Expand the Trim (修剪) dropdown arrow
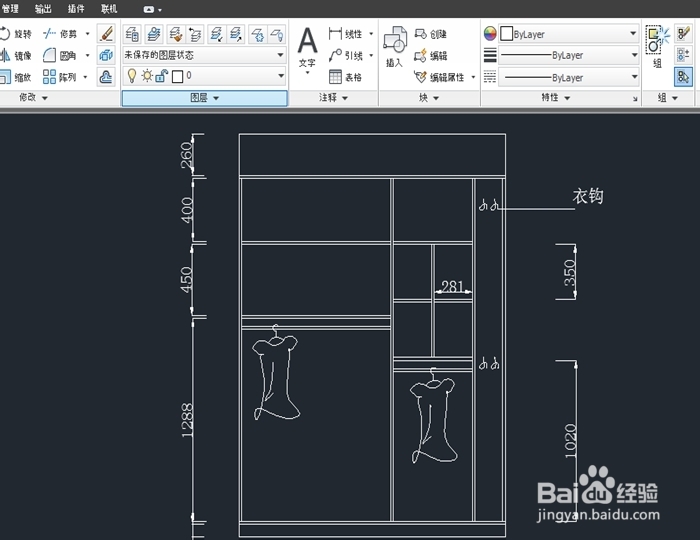 click(88, 34)
